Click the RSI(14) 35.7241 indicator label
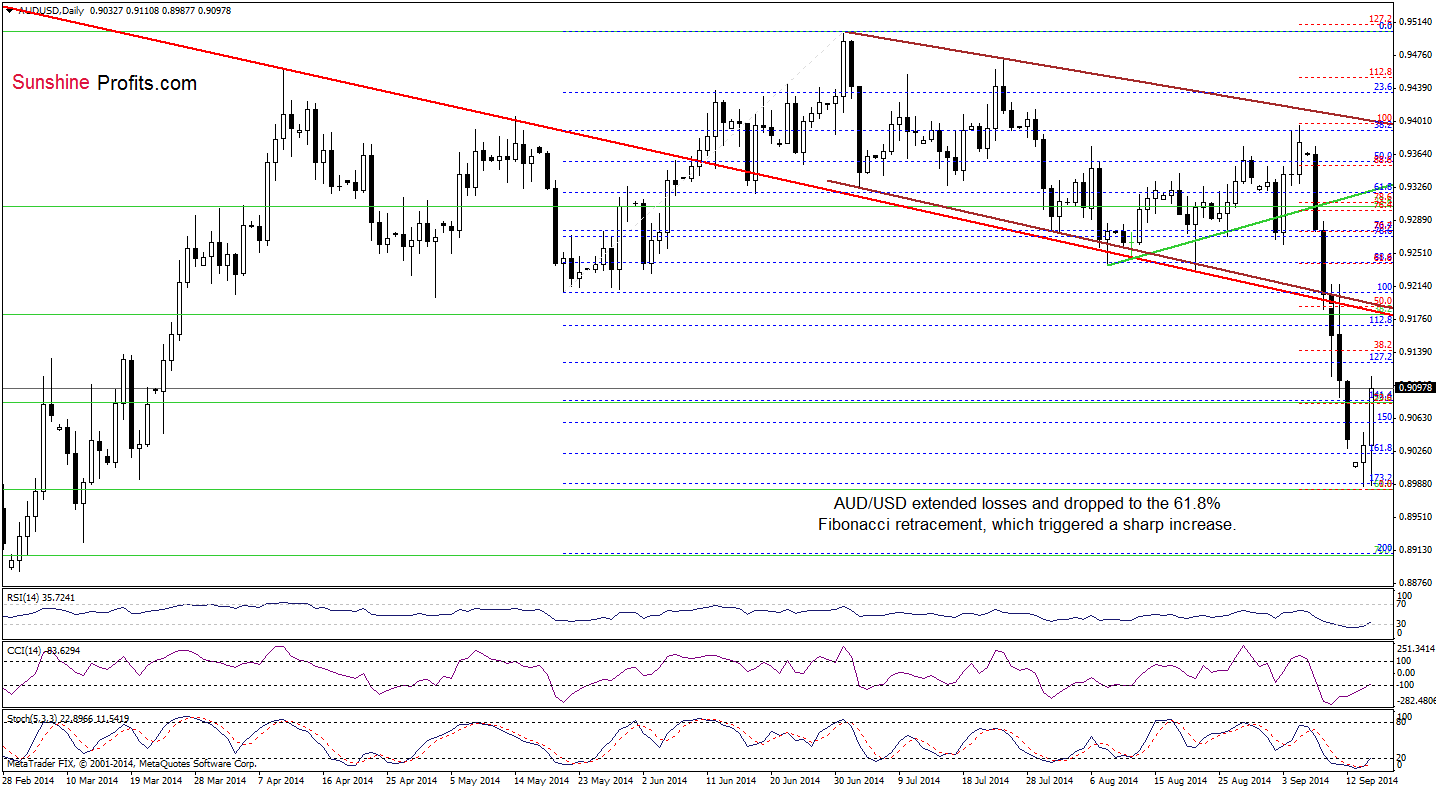The height and width of the screenshot is (789, 1436). tap(39, 597)
